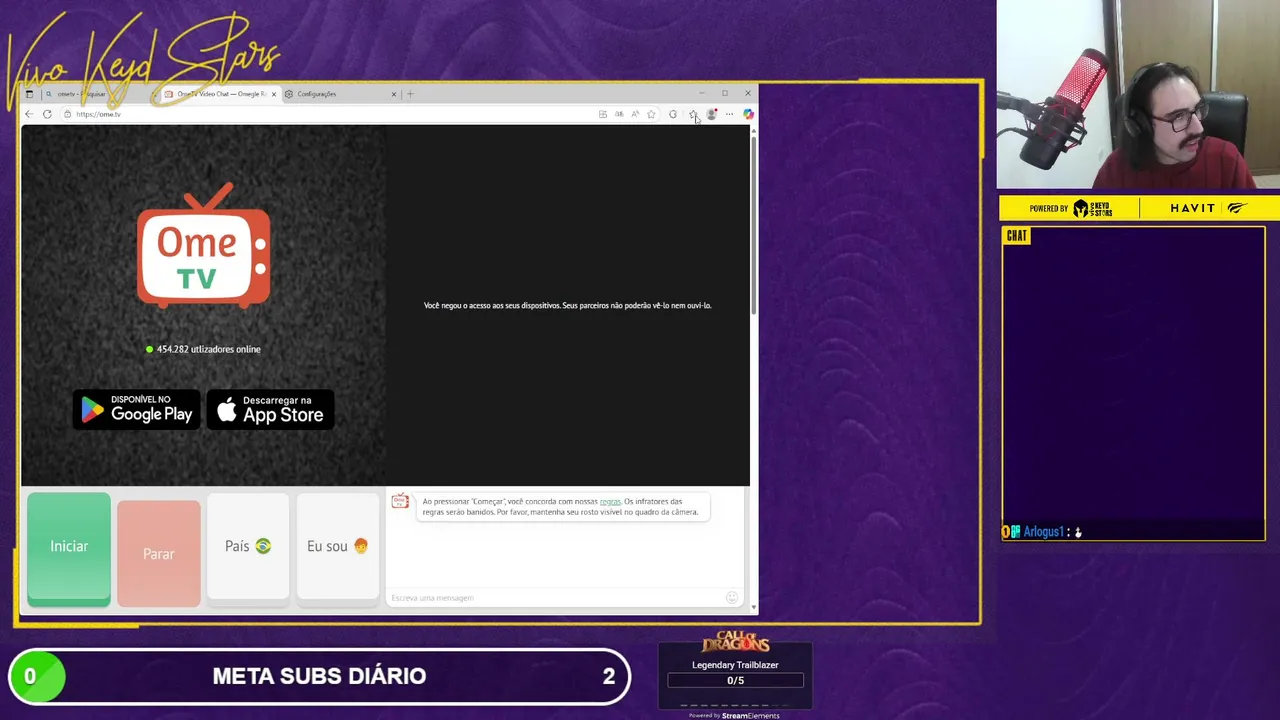Screen dimensions: 1280x720
Task: Click the Google Play download badge
Action: click(x=136, y=410)
